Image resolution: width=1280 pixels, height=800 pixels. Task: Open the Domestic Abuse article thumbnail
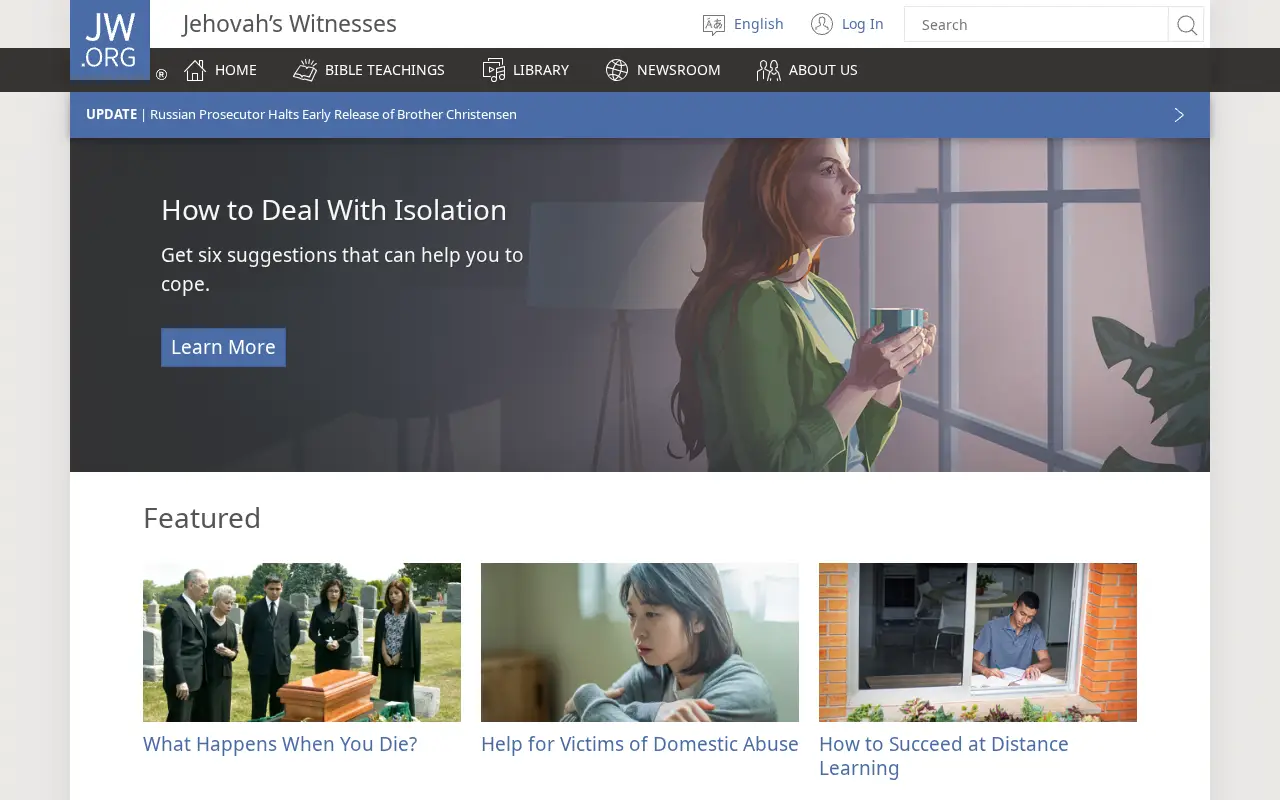coord(640,642)
